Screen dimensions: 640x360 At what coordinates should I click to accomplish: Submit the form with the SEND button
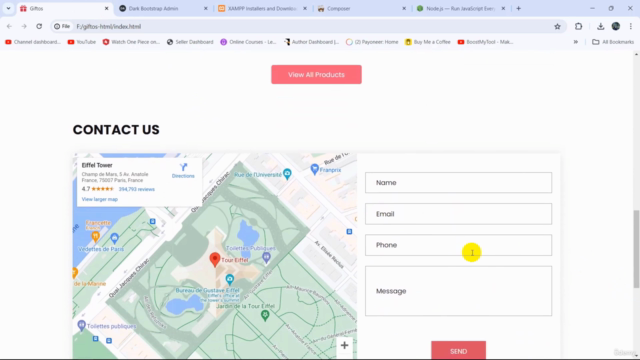458,351
